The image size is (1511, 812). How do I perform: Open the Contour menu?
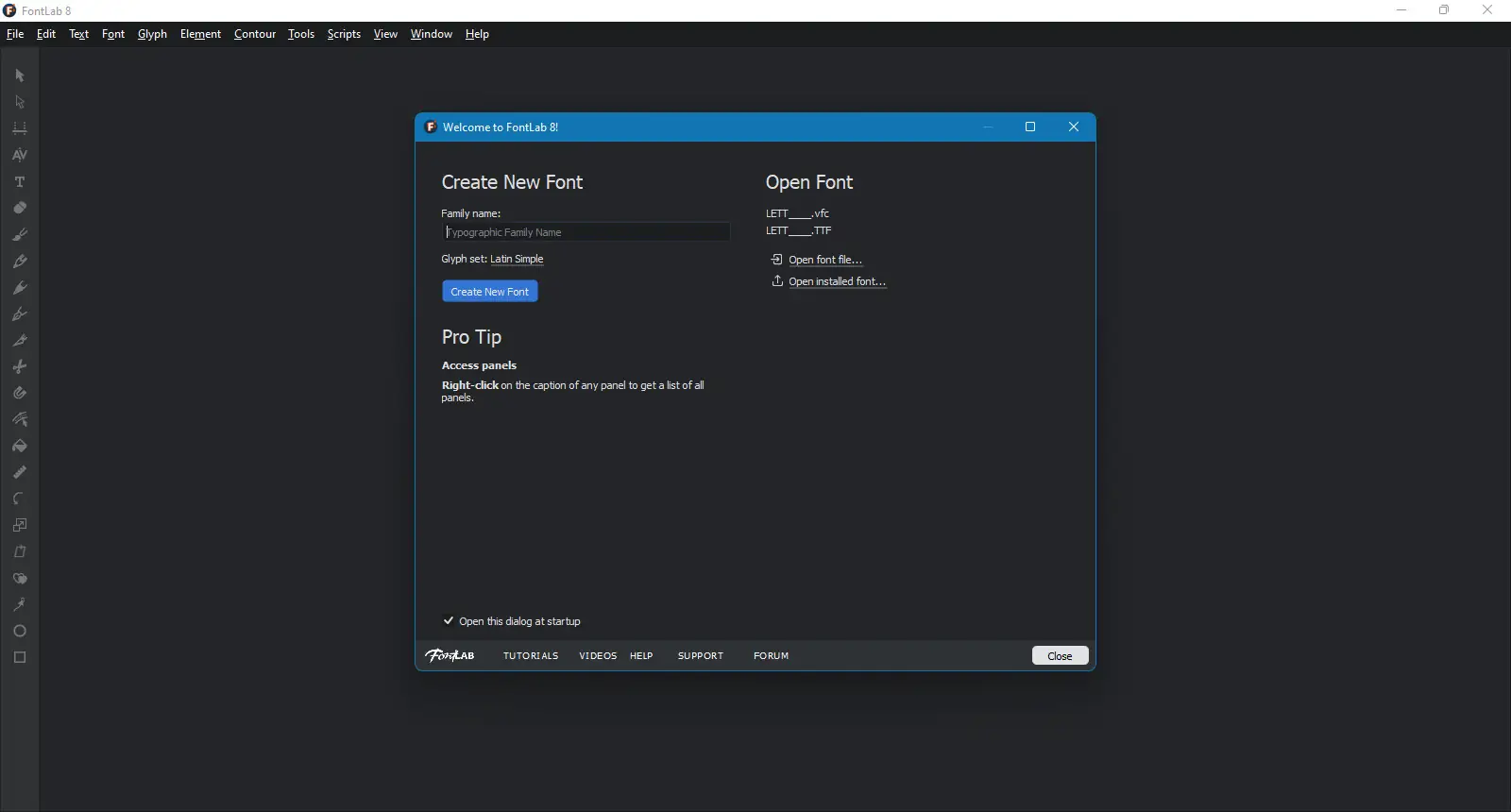(x=255, y=34)
